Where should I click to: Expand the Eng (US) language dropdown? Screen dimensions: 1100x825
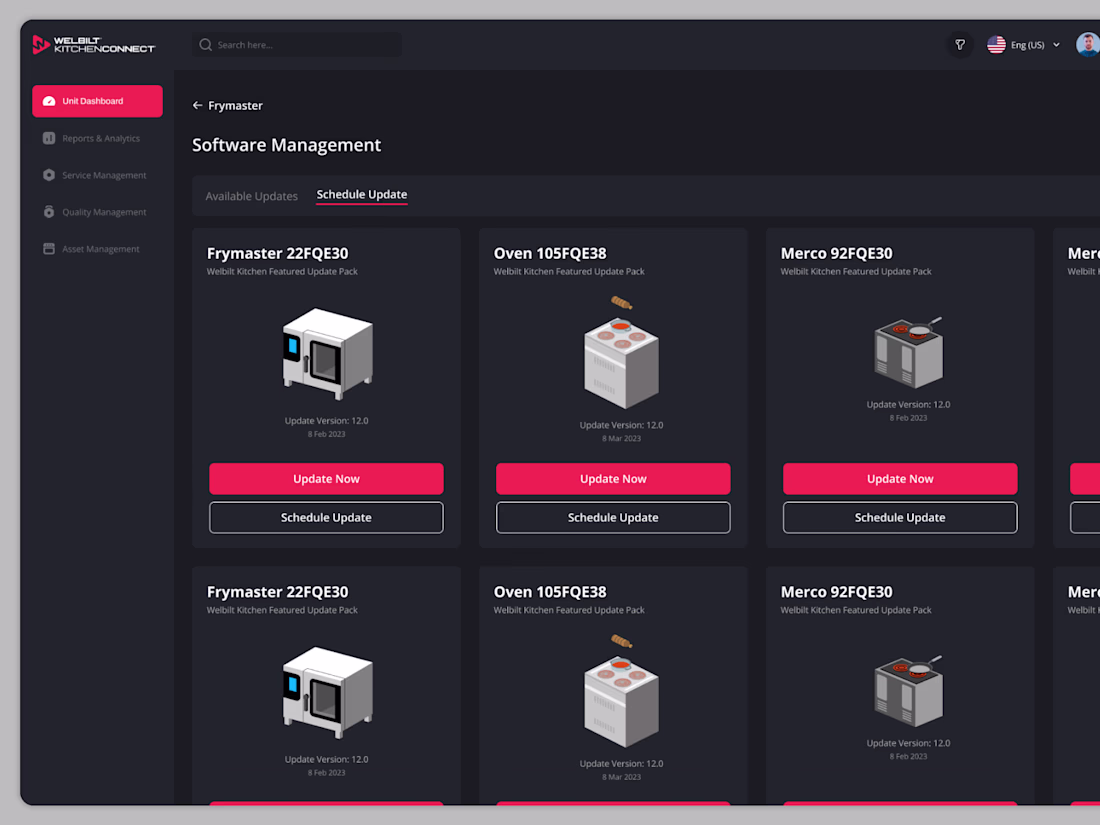(1035, 45)
